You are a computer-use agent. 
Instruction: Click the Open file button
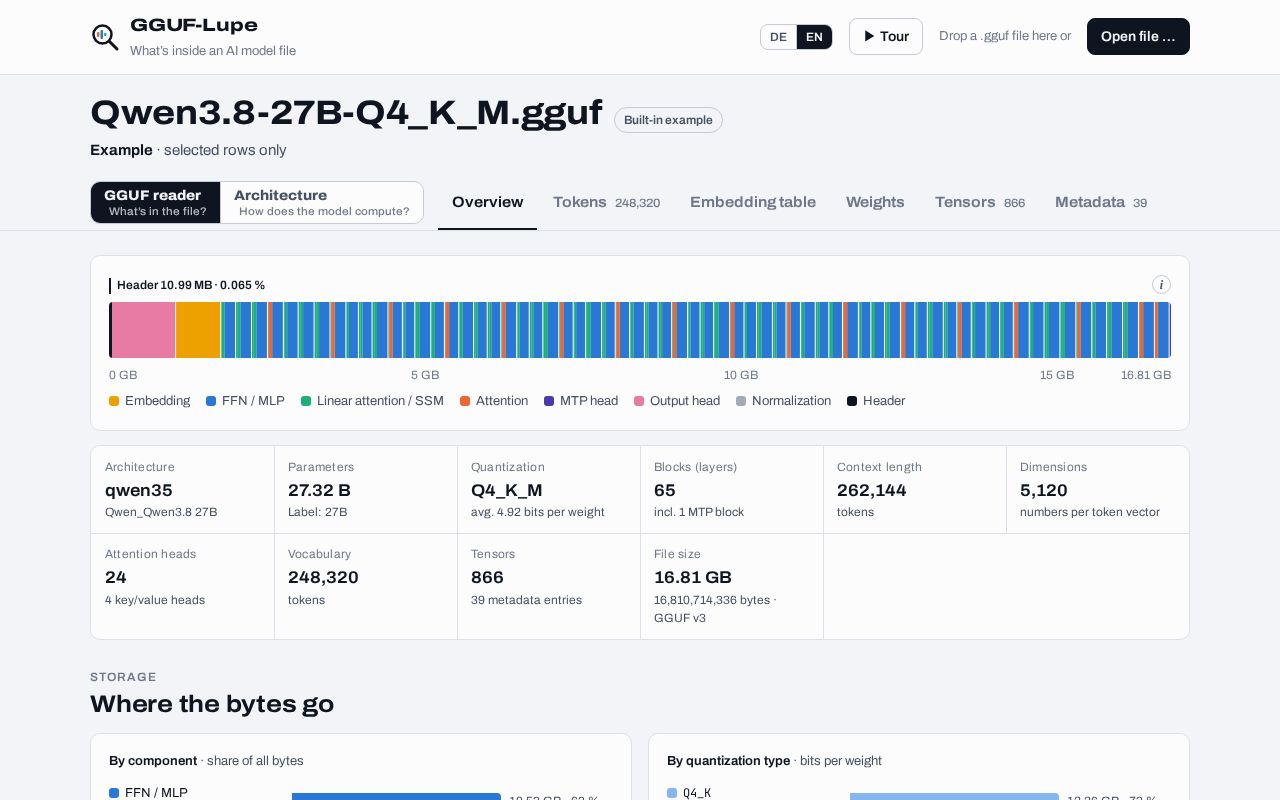tap(1138, 37)
